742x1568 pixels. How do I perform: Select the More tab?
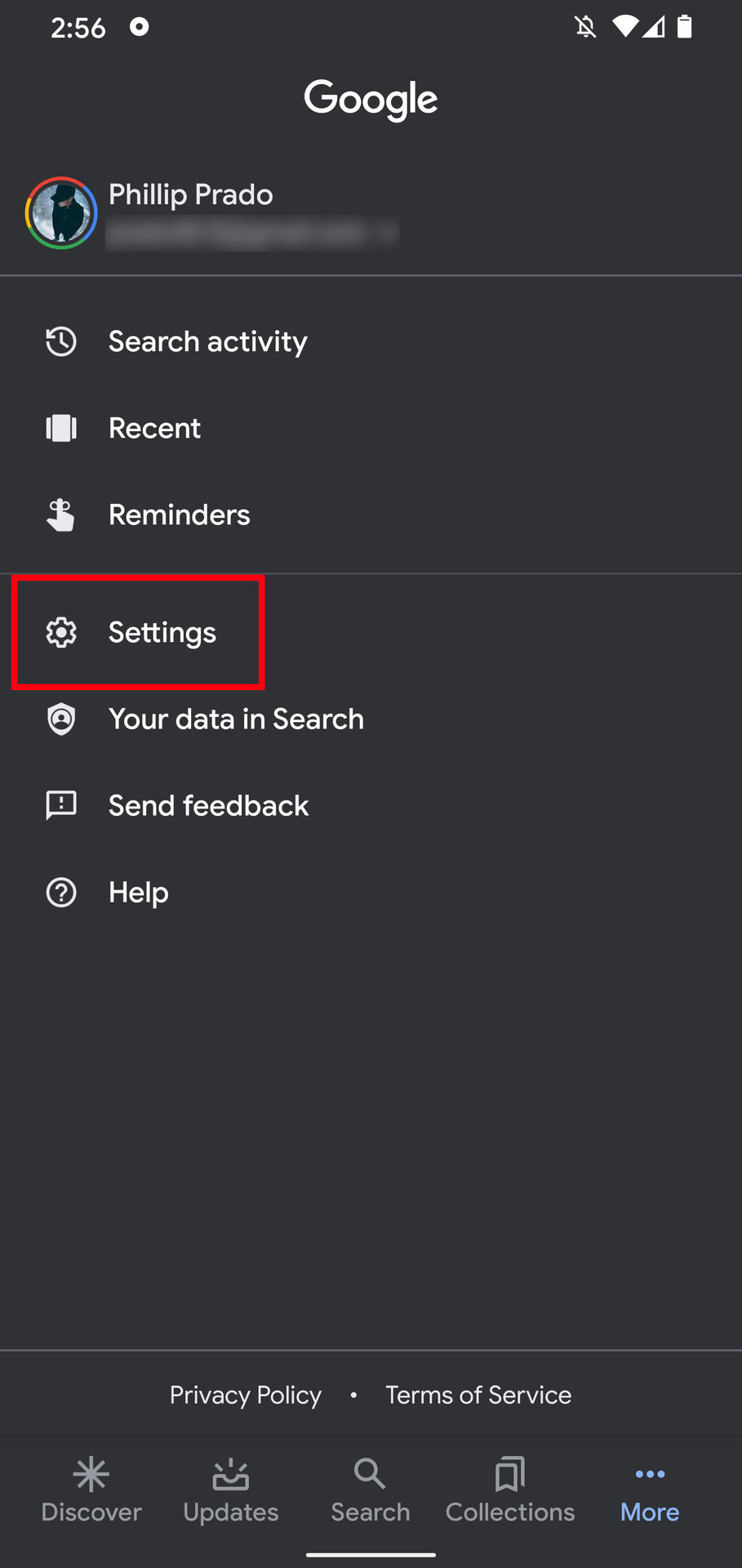point(650,1490)
